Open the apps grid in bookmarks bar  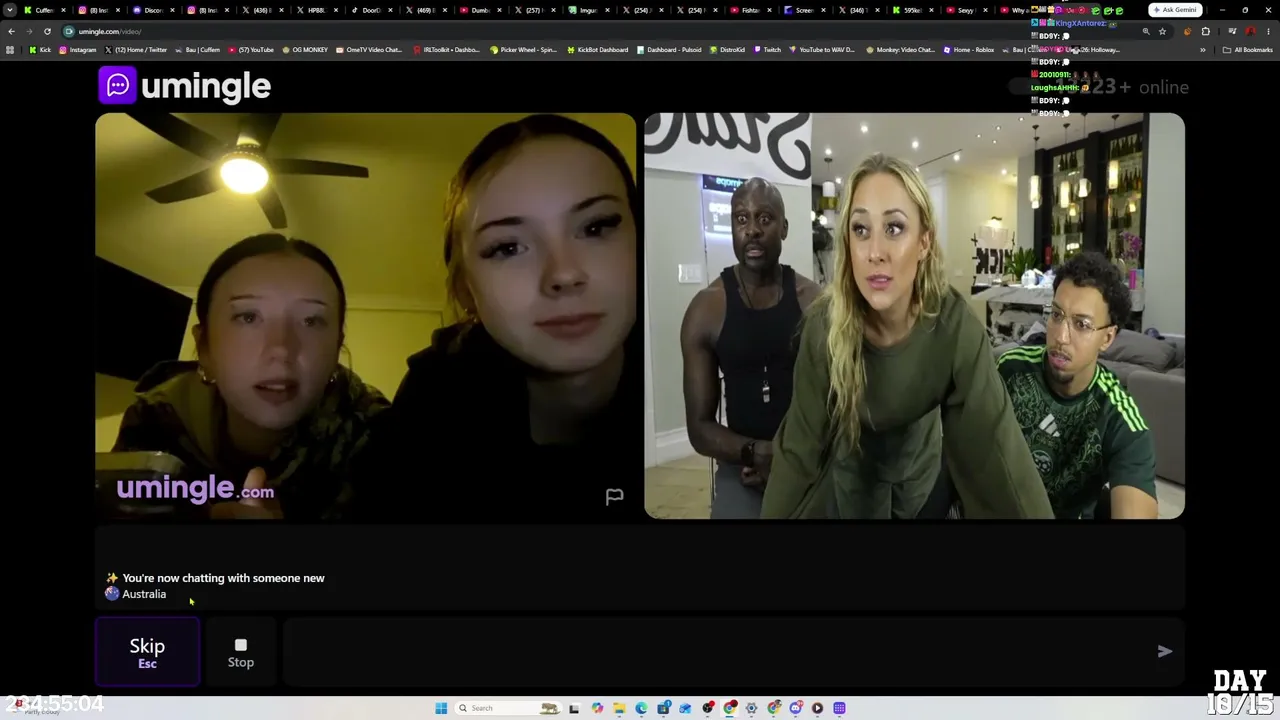tap(10, 50)
